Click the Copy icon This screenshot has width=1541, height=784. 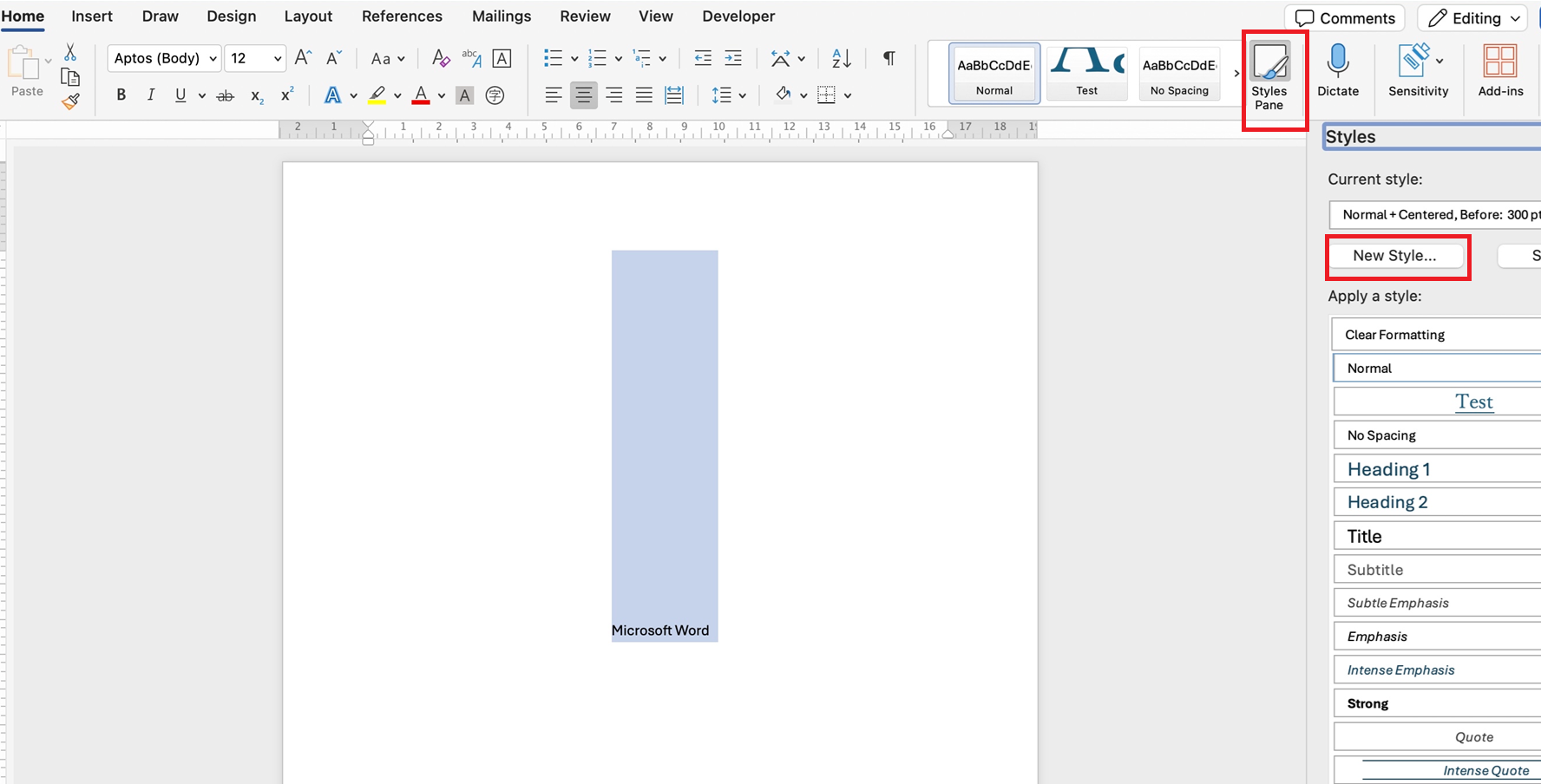coord(70,77)
